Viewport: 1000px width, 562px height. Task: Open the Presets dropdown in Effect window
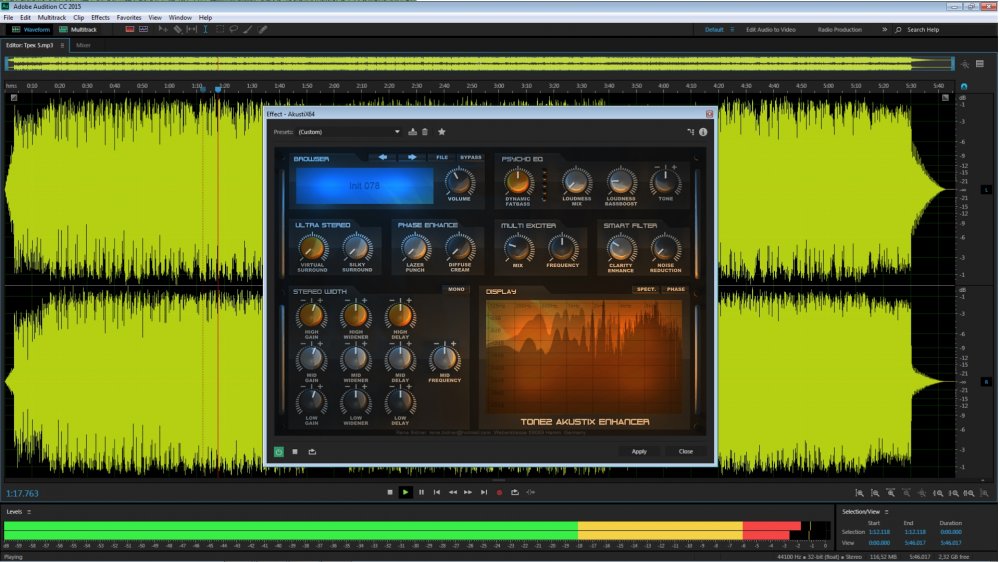(x=349, y=132)
